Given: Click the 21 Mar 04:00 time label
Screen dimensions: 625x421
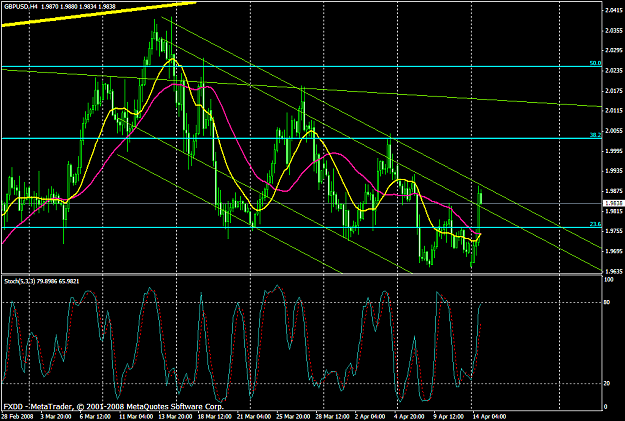Looking at the screenshot, I should 254,416.
